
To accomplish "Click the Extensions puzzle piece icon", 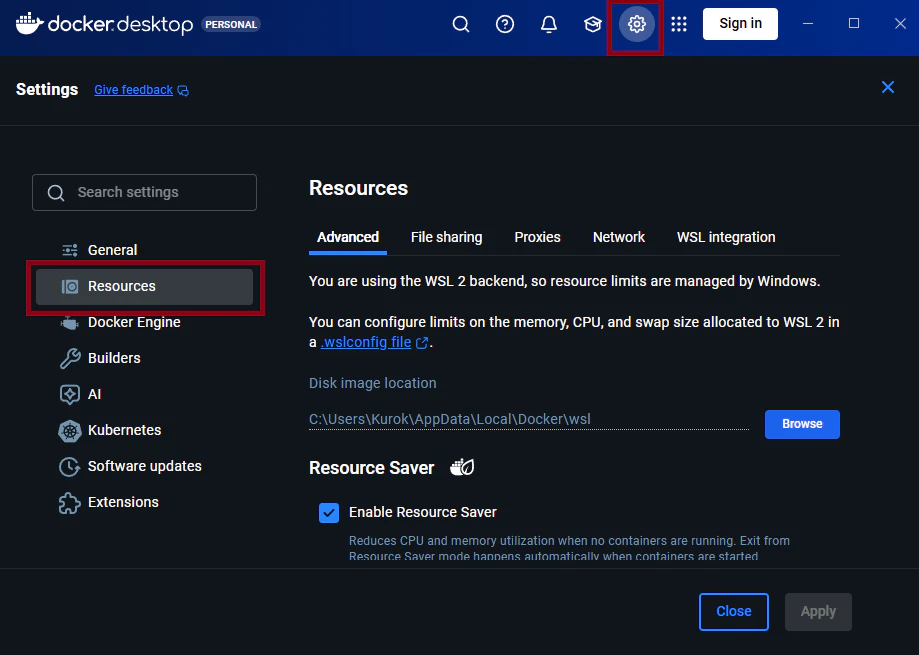I will (x=69, y=503).
